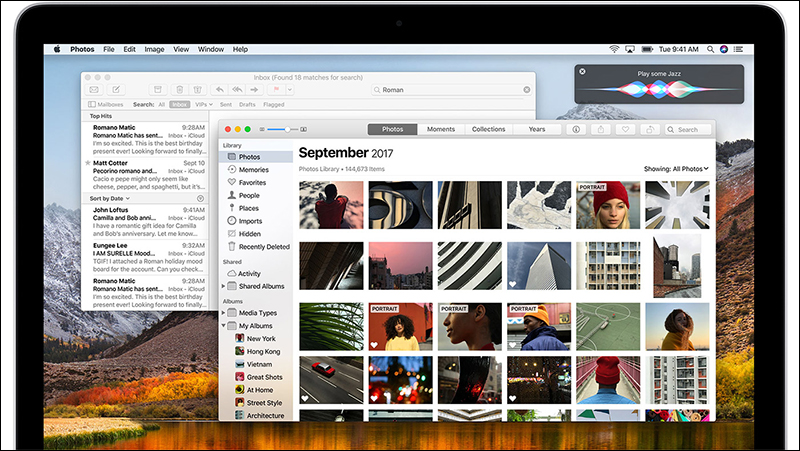Clear the Roman search field in Mail
The width and height of the screenshot is (800, 451).
tap(527, 90)
